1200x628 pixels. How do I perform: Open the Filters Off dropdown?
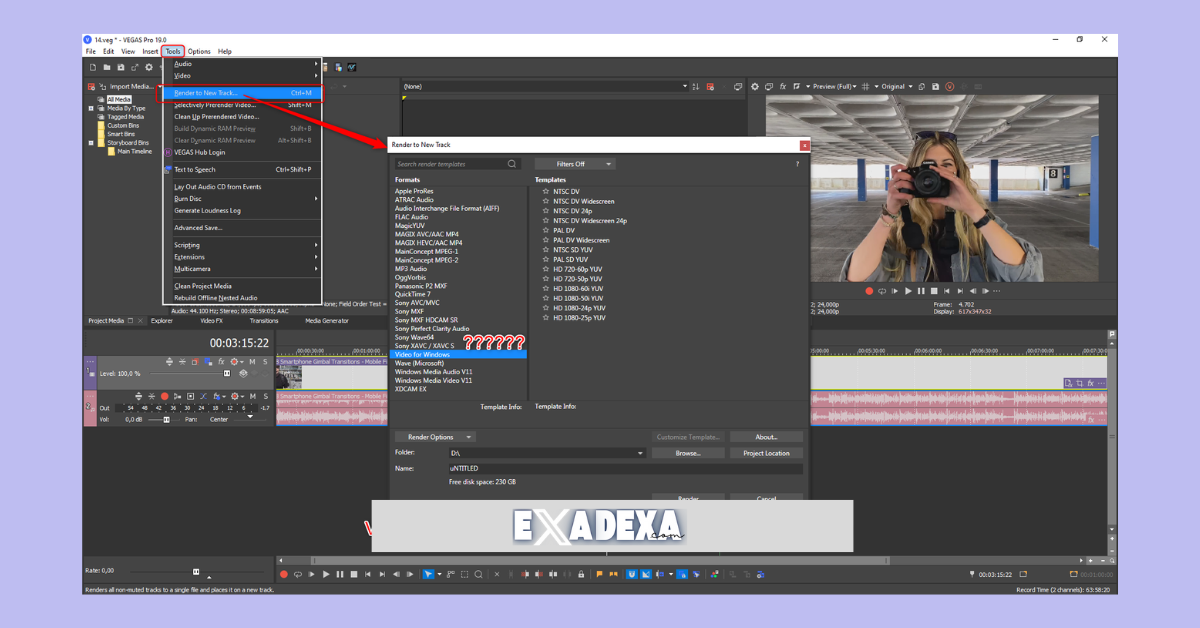coord(576,163)
